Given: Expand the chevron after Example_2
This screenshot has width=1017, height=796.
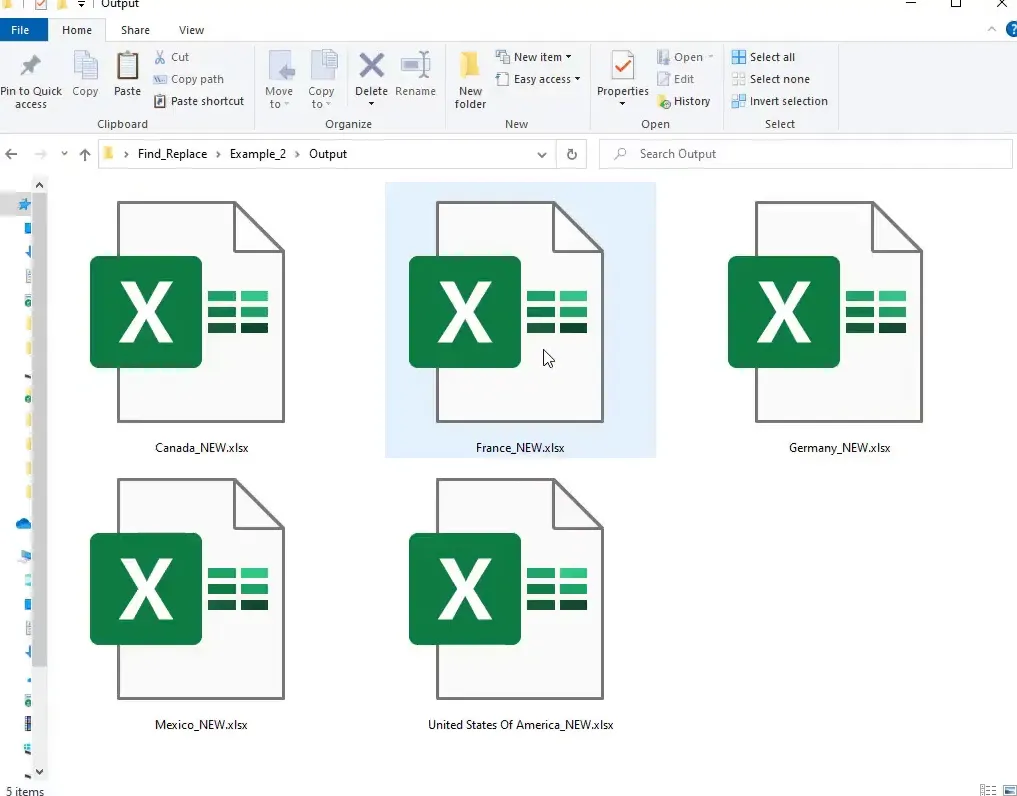Looking at the screenshot, I should tap(297, 154).
